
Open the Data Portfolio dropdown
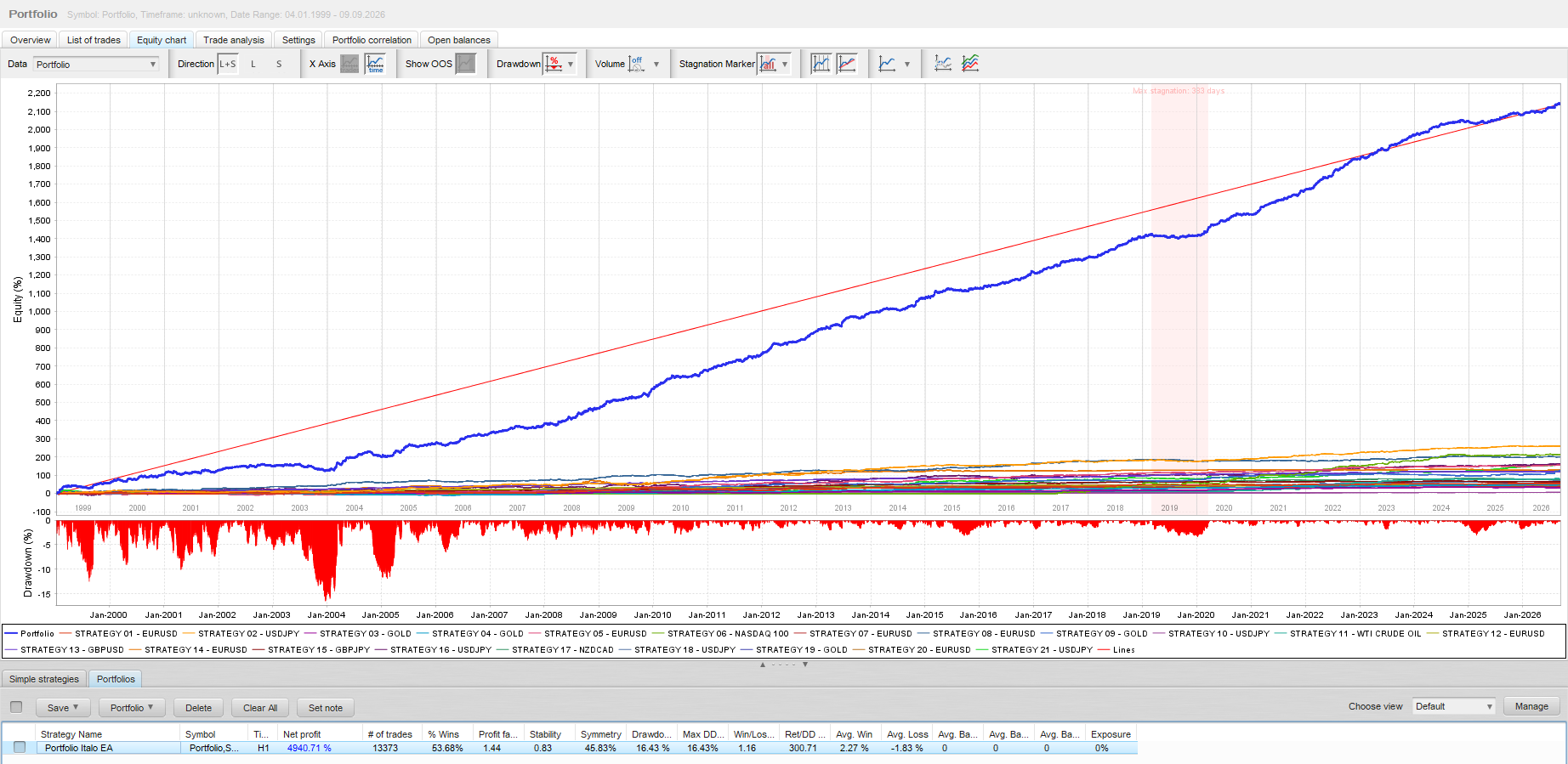click(96, 64)
